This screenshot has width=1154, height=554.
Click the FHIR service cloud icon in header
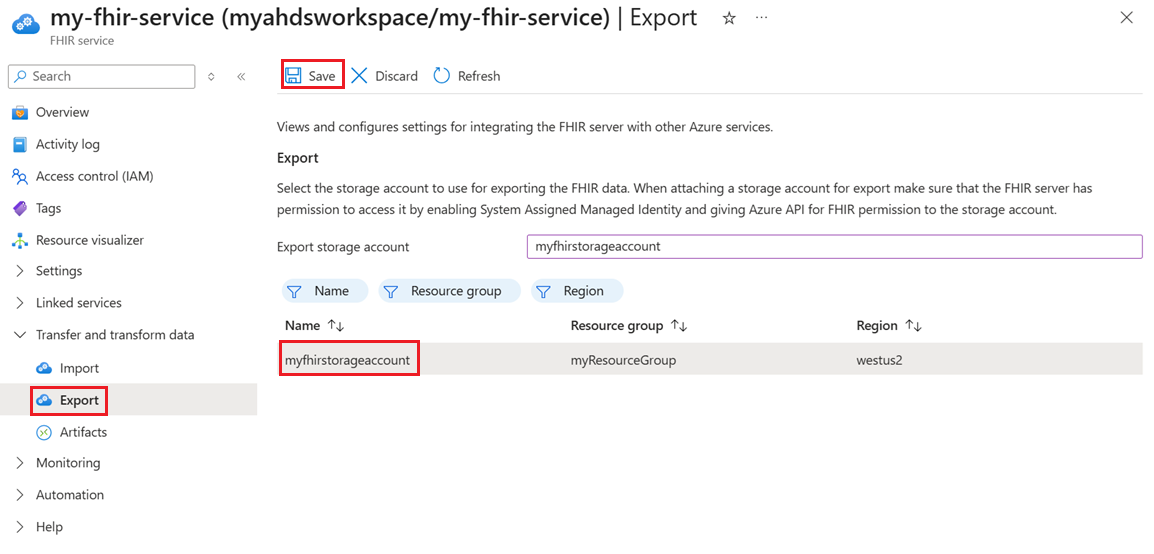click(x=26, y=24)
